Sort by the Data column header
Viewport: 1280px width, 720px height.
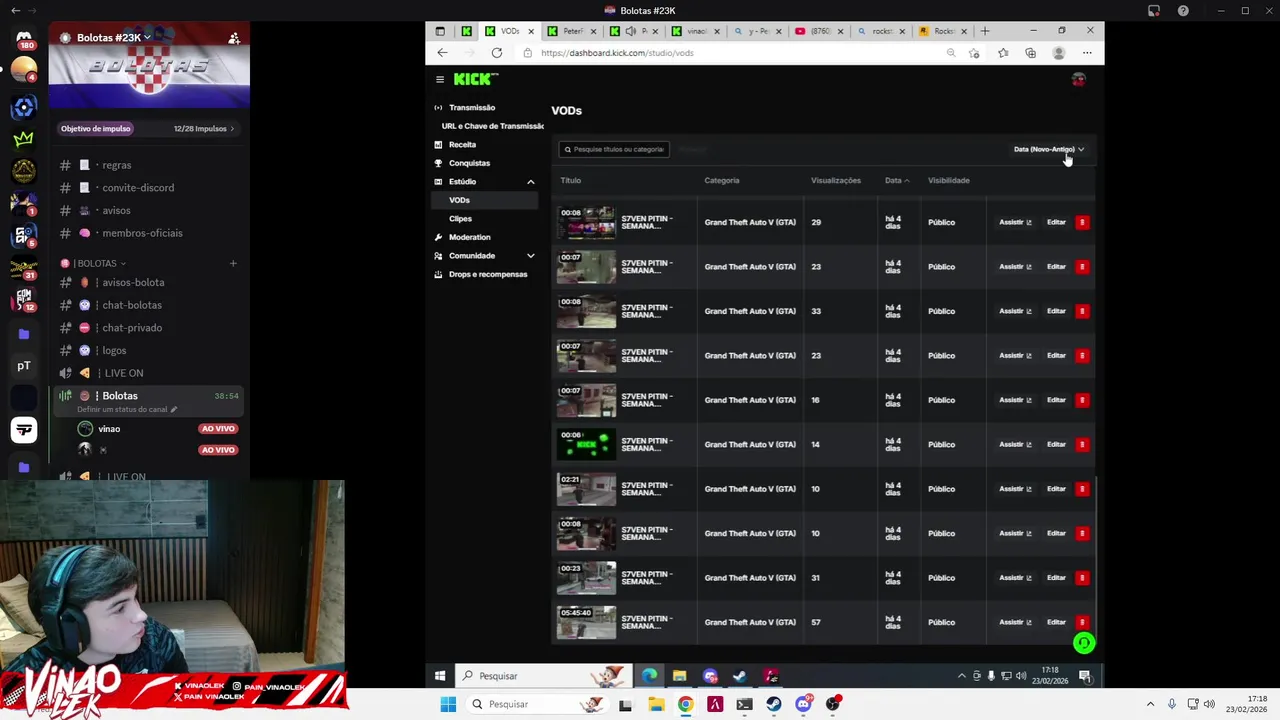897,180
